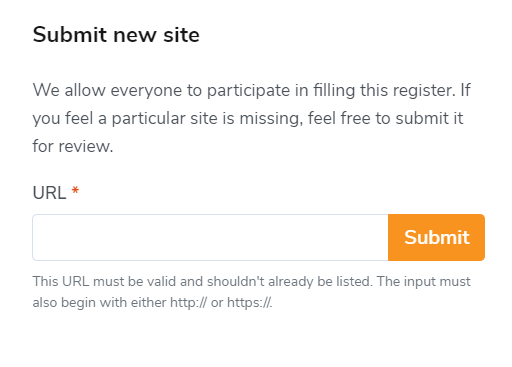Screen dimensions: 512x367
Task: Select the URL field label
Action: 49,193
